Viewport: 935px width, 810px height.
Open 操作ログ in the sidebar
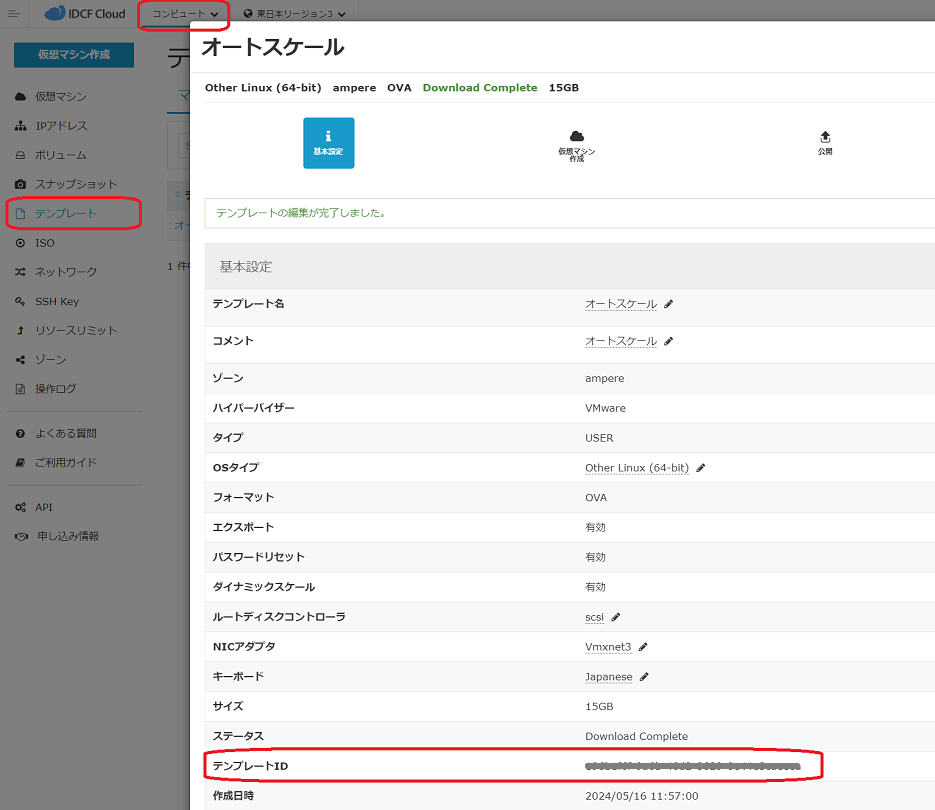(56, 389)
